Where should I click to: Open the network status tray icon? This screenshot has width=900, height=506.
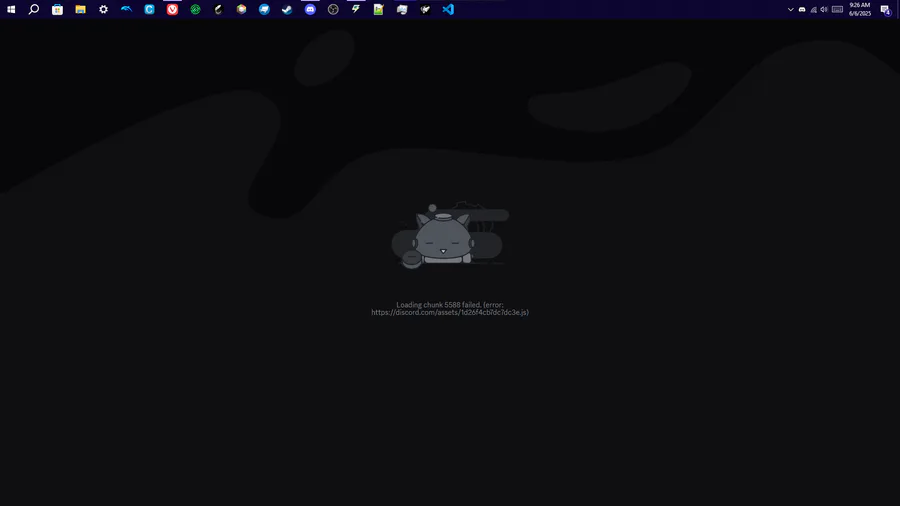[813, 10]
